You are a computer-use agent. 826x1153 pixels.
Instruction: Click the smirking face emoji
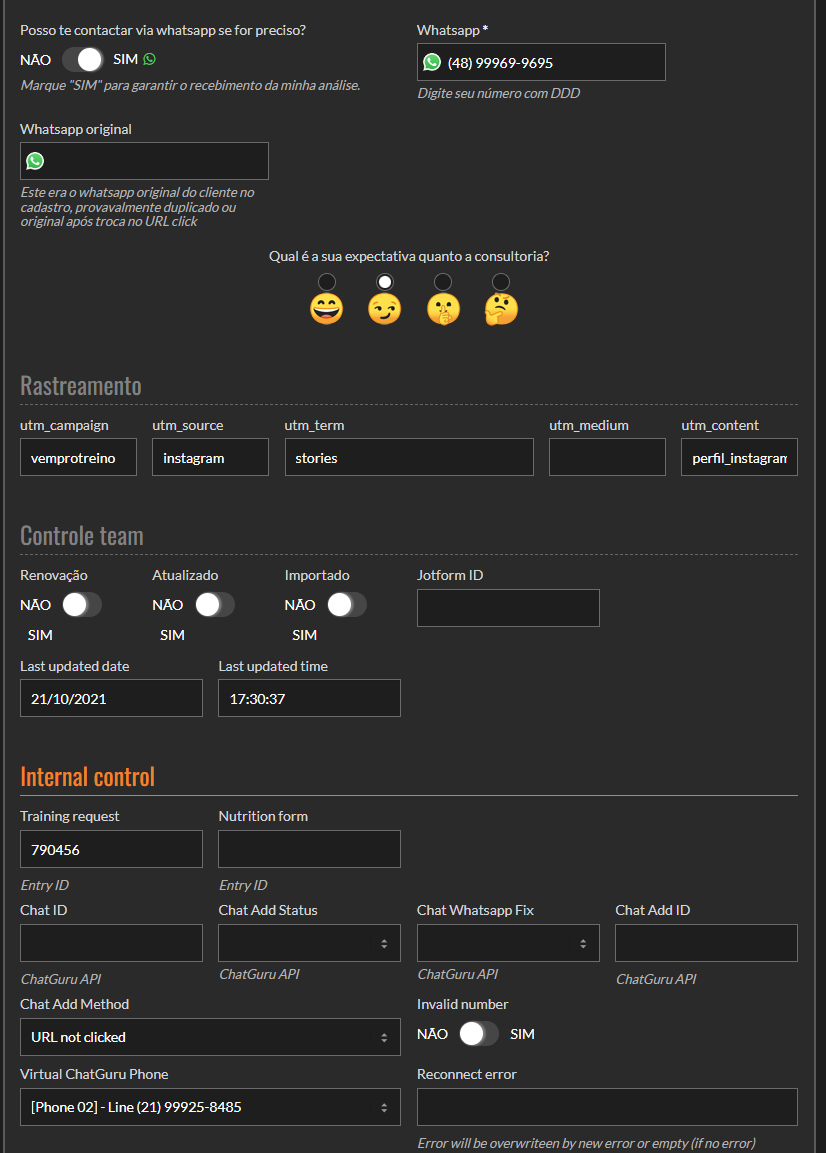coord(385,310)
